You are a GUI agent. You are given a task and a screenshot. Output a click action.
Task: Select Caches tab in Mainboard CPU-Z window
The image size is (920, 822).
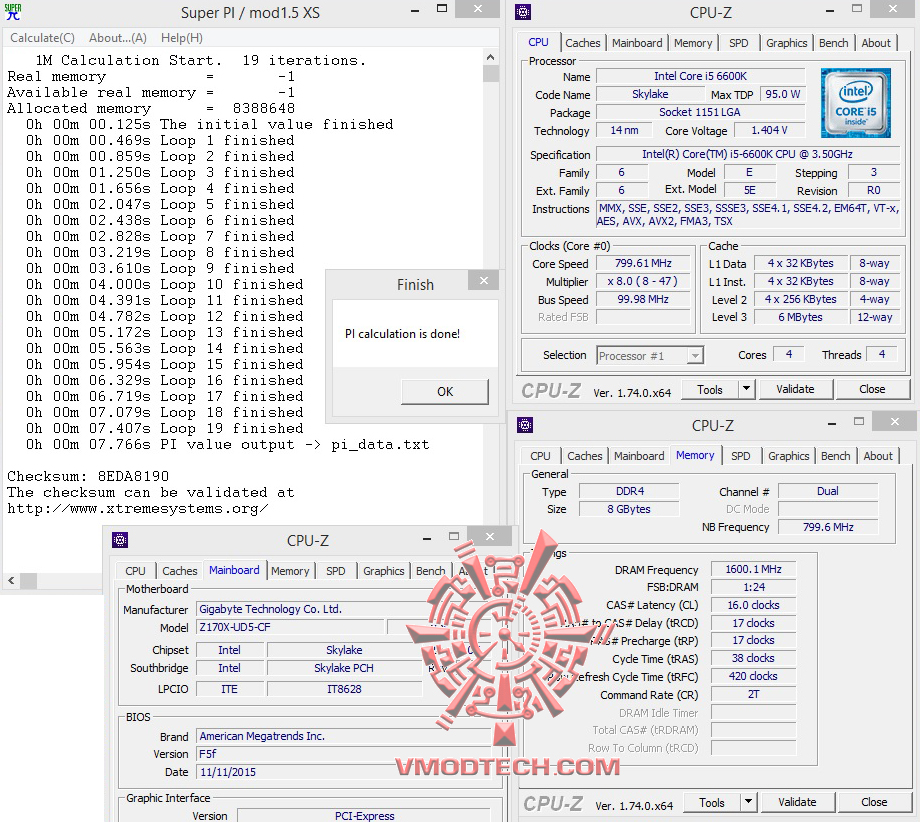(x=180, y=571)
